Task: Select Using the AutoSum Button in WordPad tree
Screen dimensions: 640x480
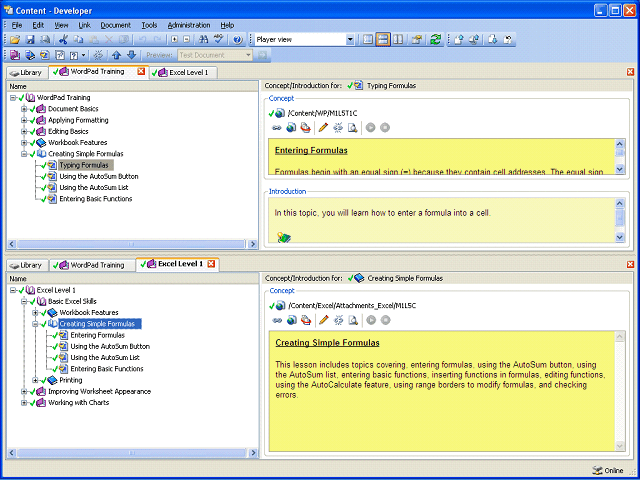Action: 99,177
